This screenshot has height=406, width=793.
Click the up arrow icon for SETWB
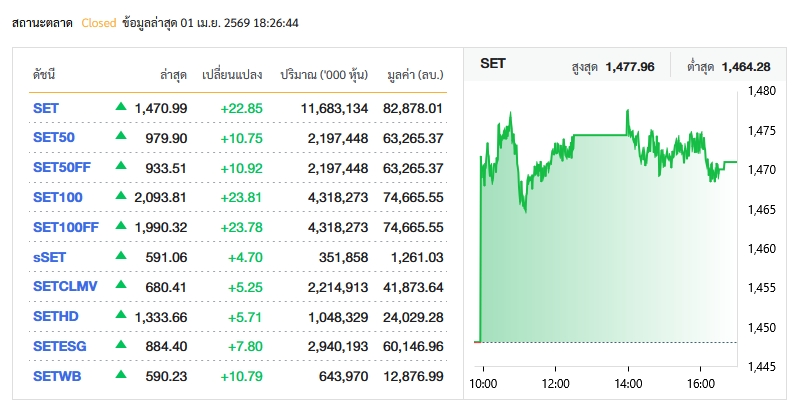tap(121, 376)
